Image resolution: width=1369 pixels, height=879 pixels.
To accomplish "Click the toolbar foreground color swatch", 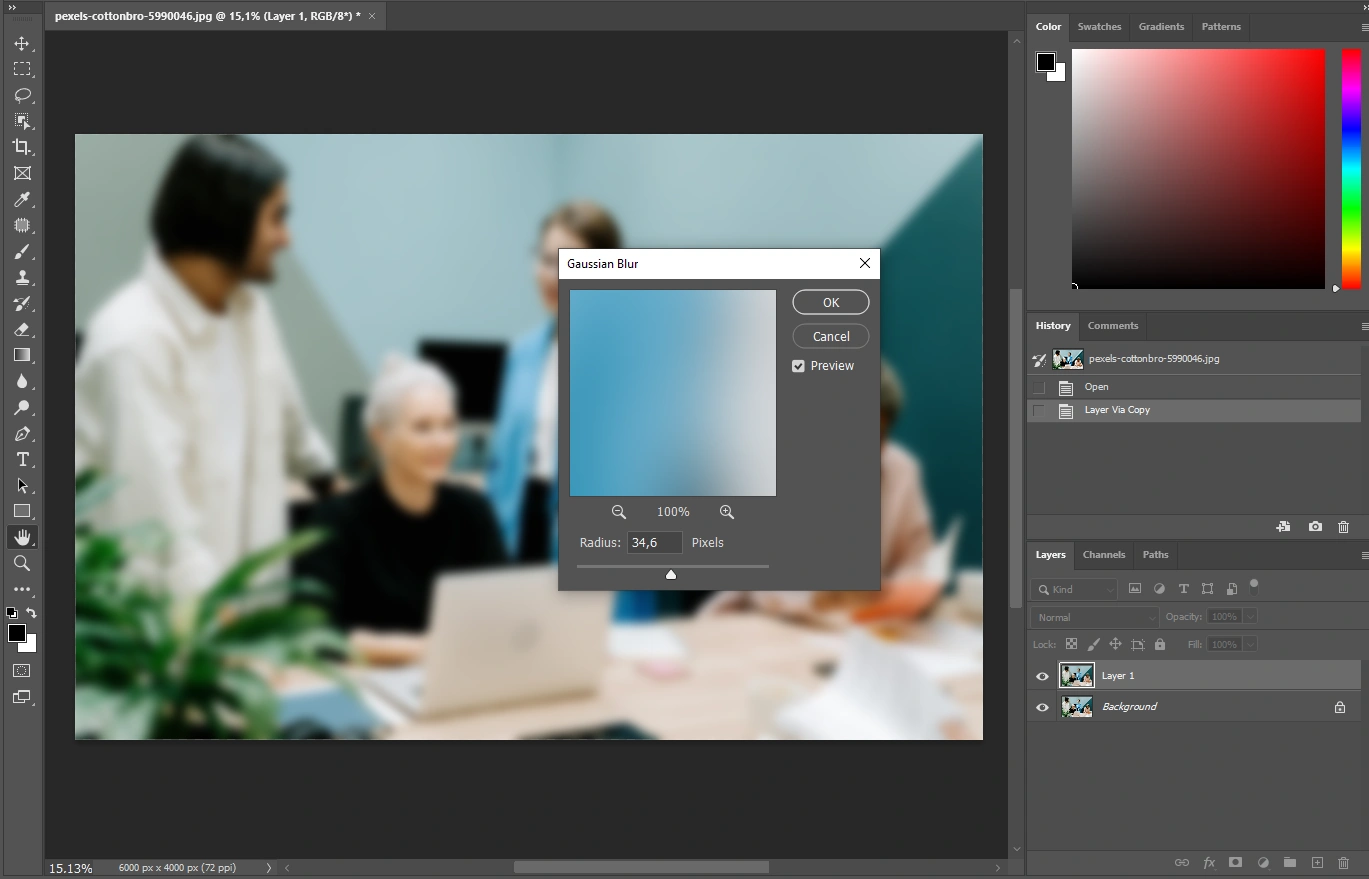I will (x=17, y=633).
